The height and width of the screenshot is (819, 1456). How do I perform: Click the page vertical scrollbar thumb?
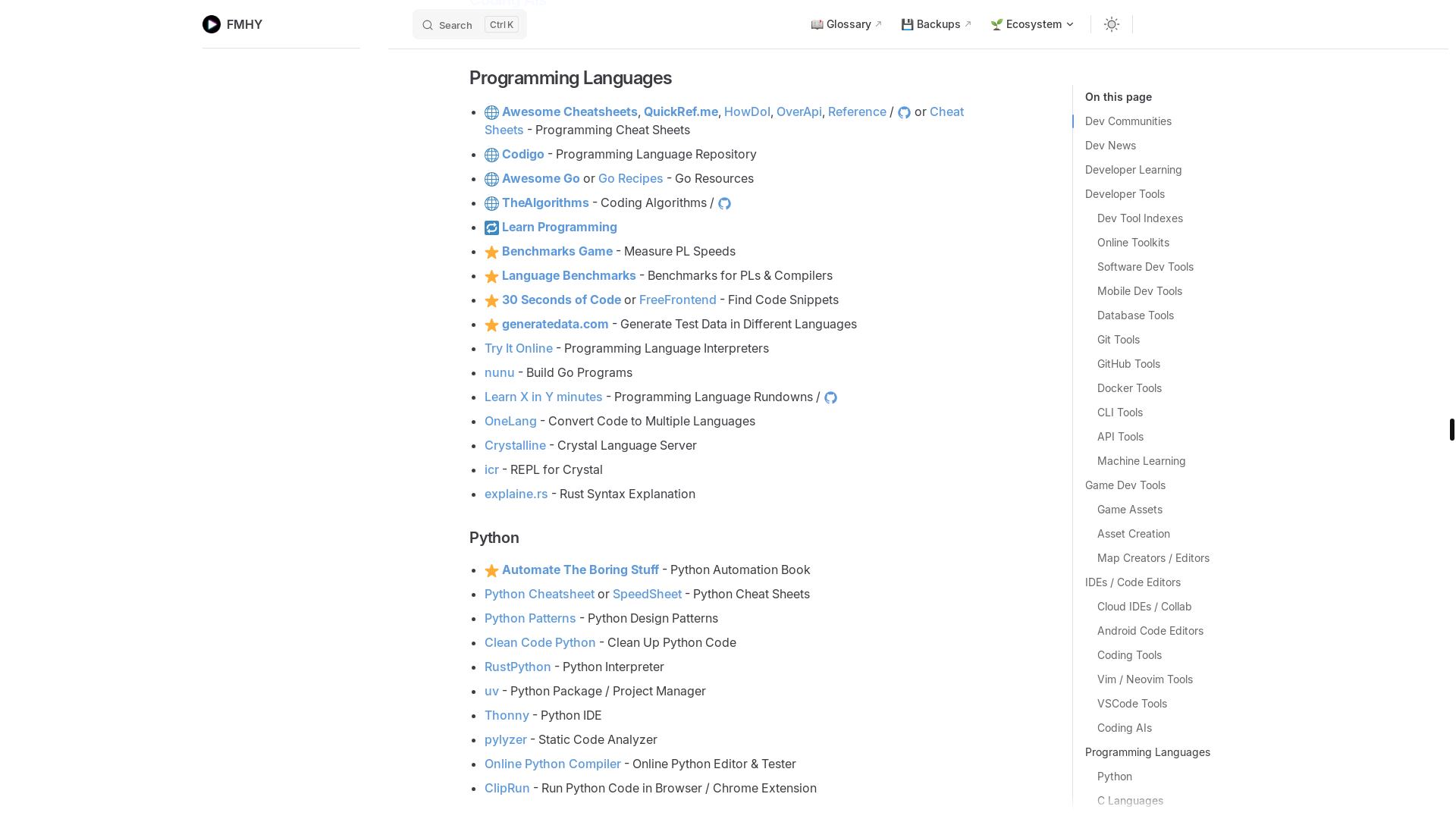1451,429
